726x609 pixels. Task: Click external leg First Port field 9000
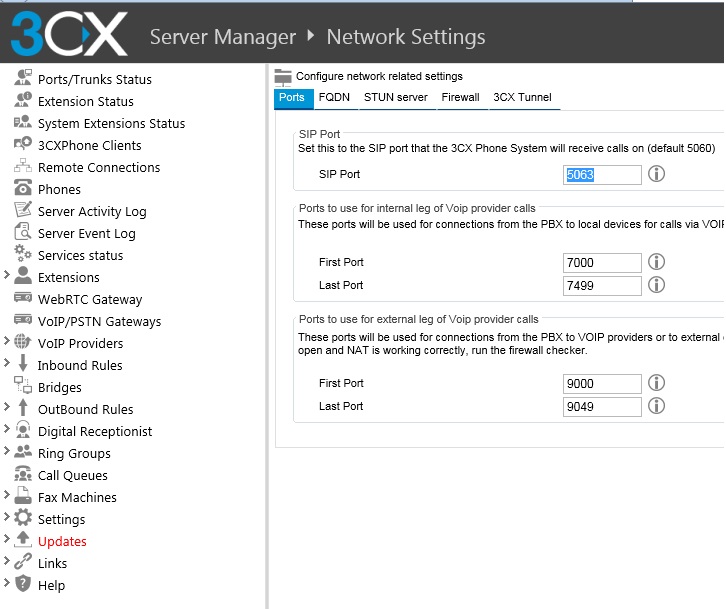(602, 383)
